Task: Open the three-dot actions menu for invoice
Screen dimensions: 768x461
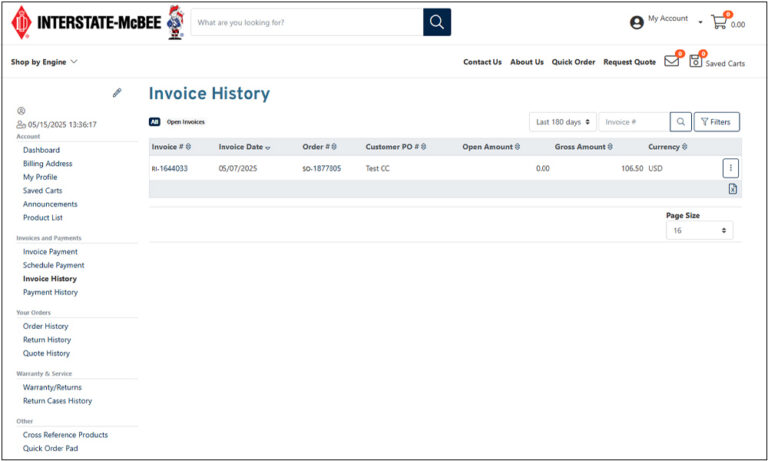Action: [x=730, y=168]
